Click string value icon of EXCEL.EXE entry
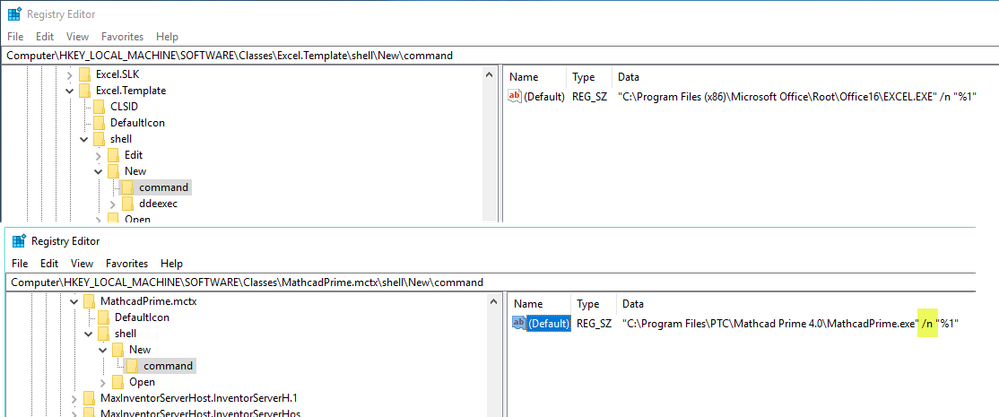Viewport: 999px width, 417px height. tap(515, 96)
